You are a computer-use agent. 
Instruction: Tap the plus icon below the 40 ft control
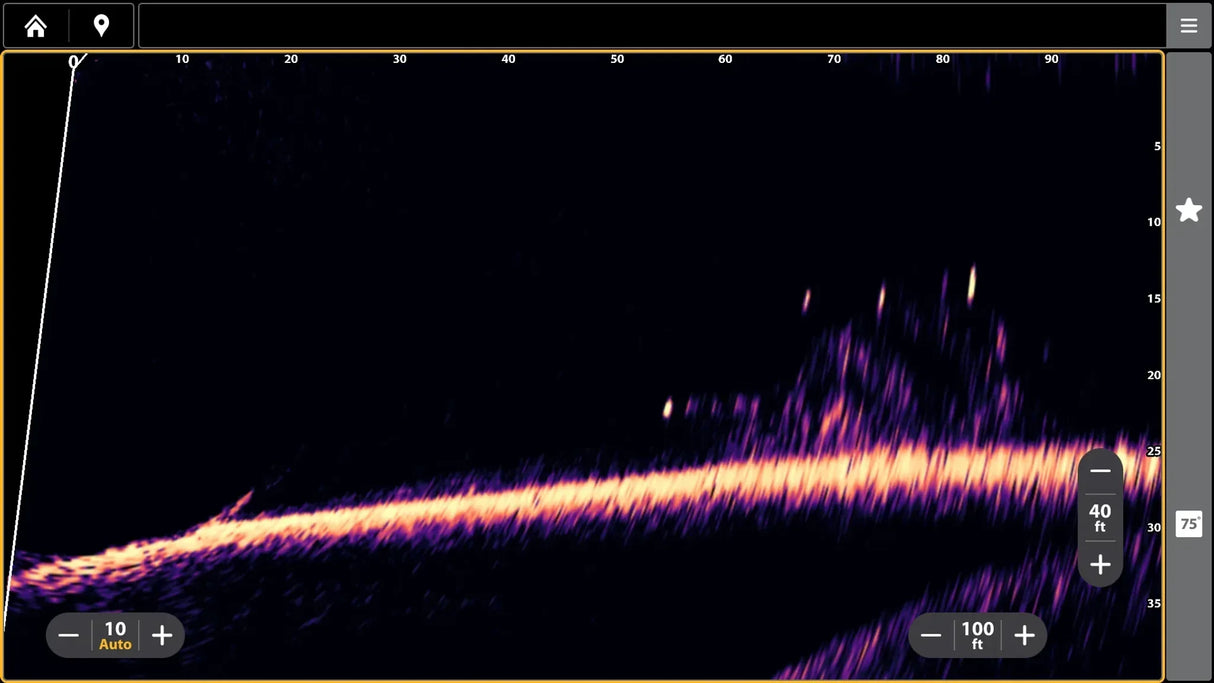click(x=1100, y=564)
